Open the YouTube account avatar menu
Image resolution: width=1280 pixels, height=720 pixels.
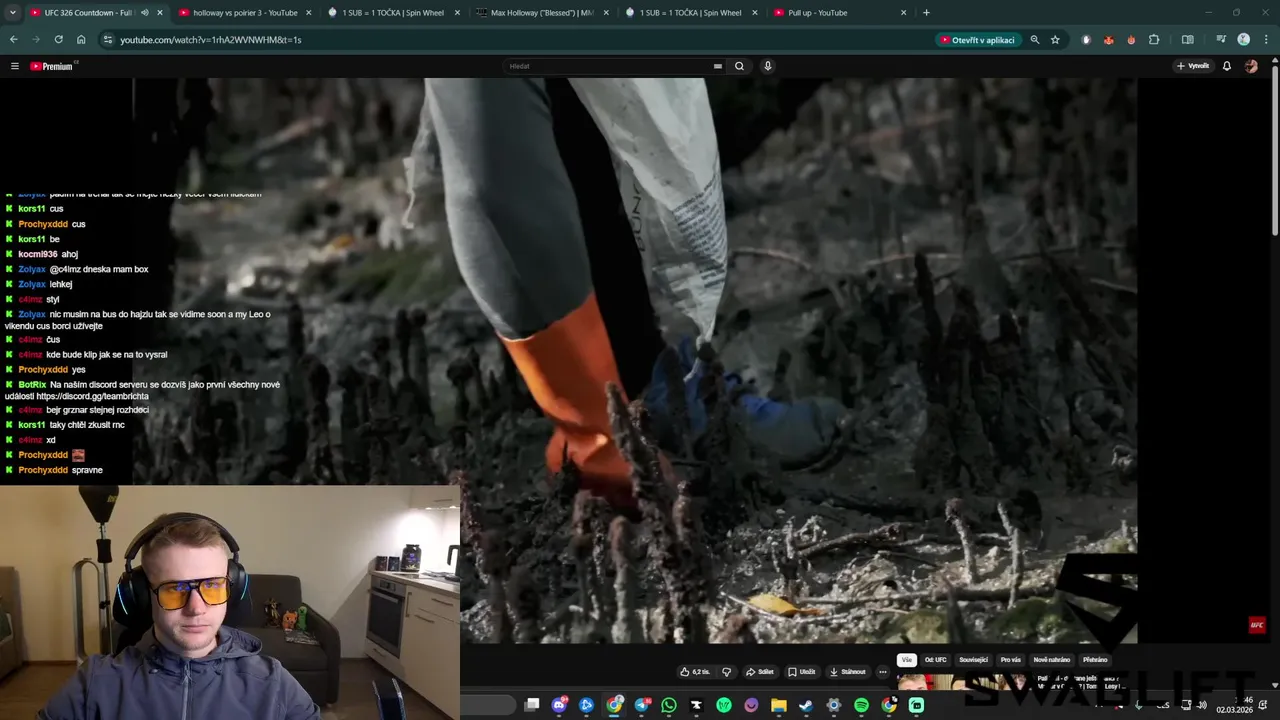coord(1251,66)
